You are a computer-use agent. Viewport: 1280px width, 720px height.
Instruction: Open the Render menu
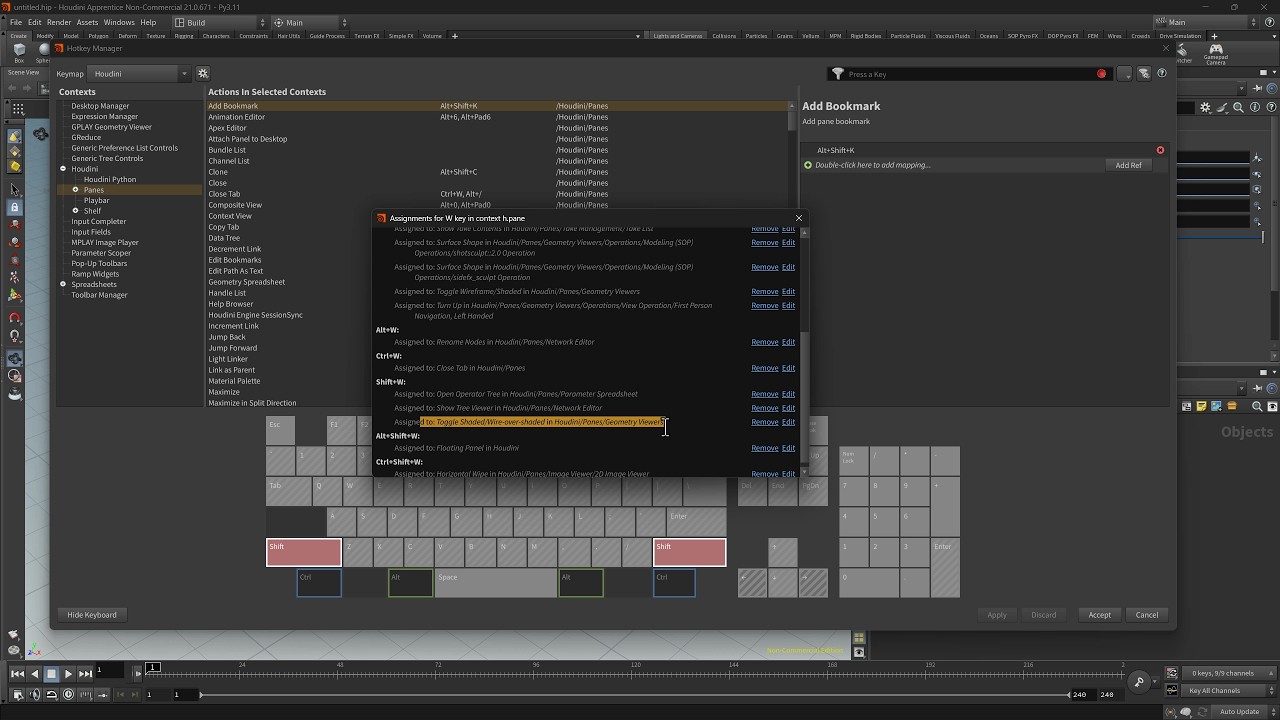coord(59,22)
